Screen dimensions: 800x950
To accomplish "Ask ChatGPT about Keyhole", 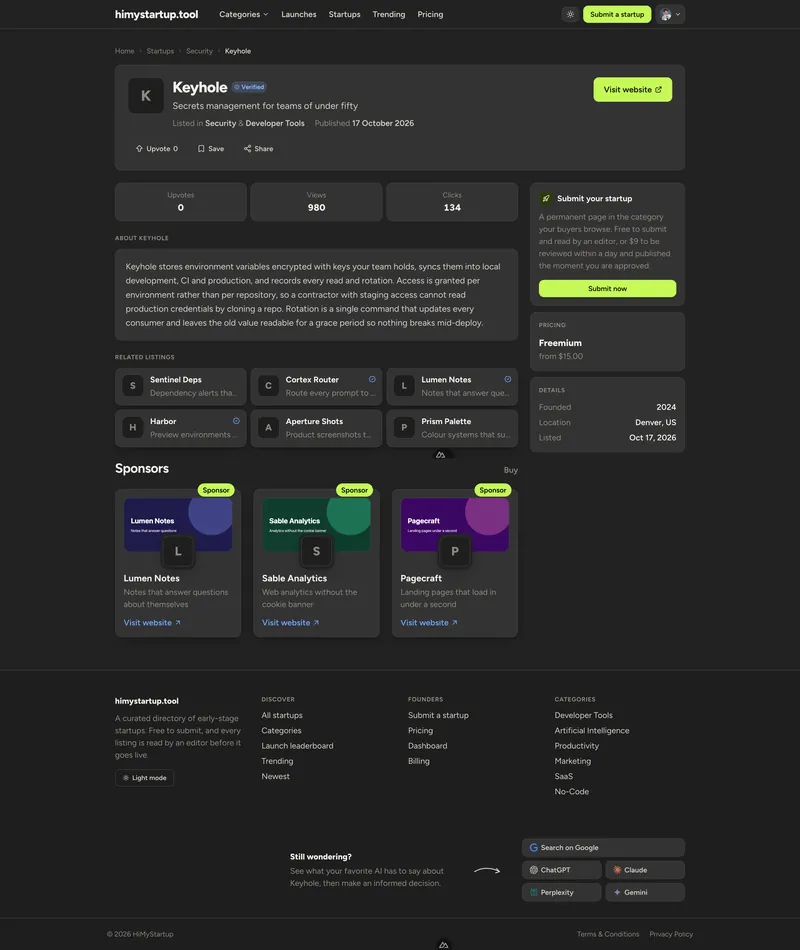I will click(x=561, y=870).
